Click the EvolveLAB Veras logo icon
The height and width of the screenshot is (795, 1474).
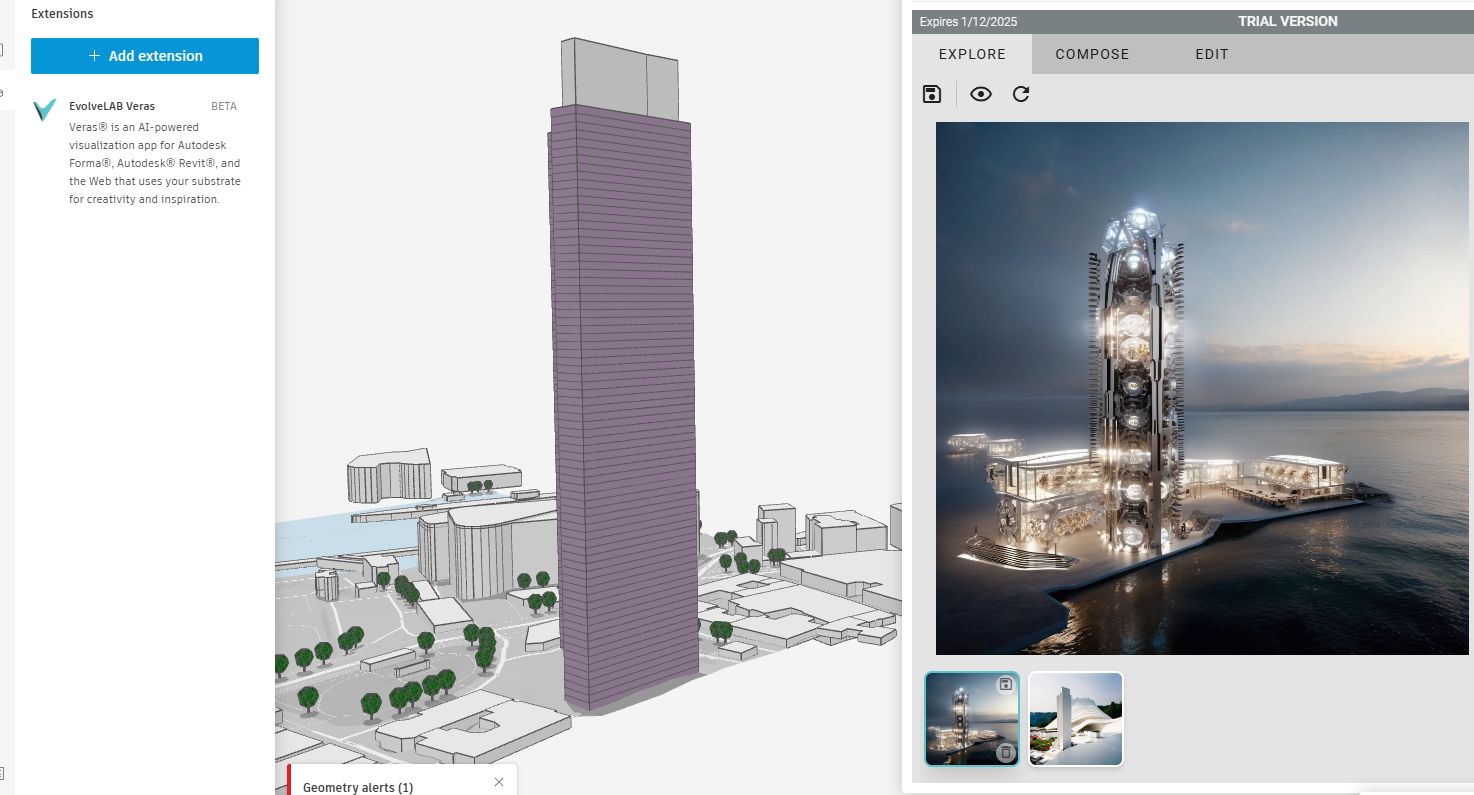(45, 110)
